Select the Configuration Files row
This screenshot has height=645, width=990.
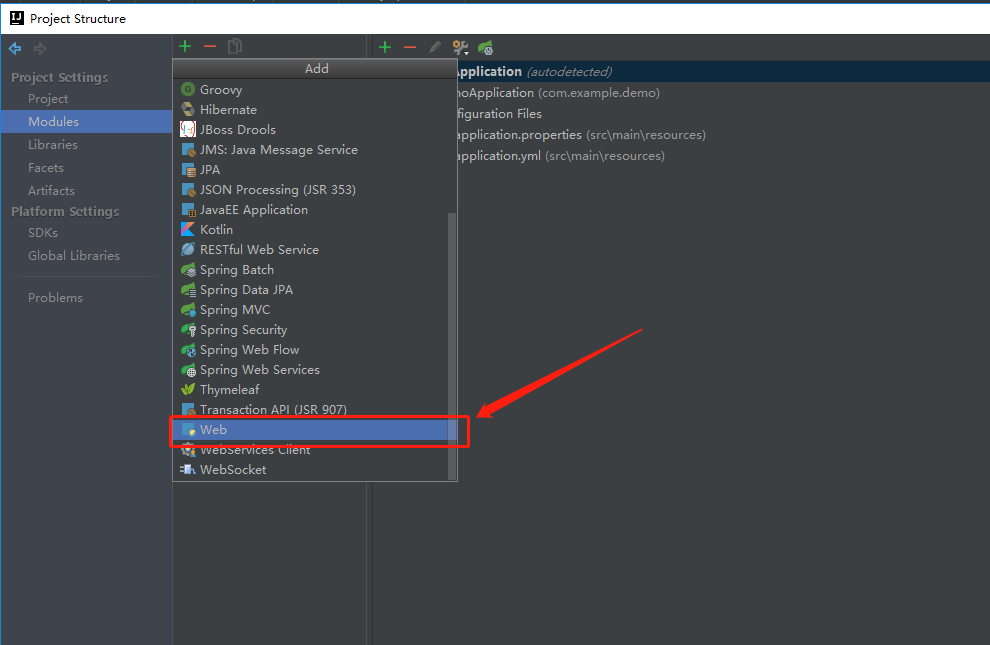(724, 114)
